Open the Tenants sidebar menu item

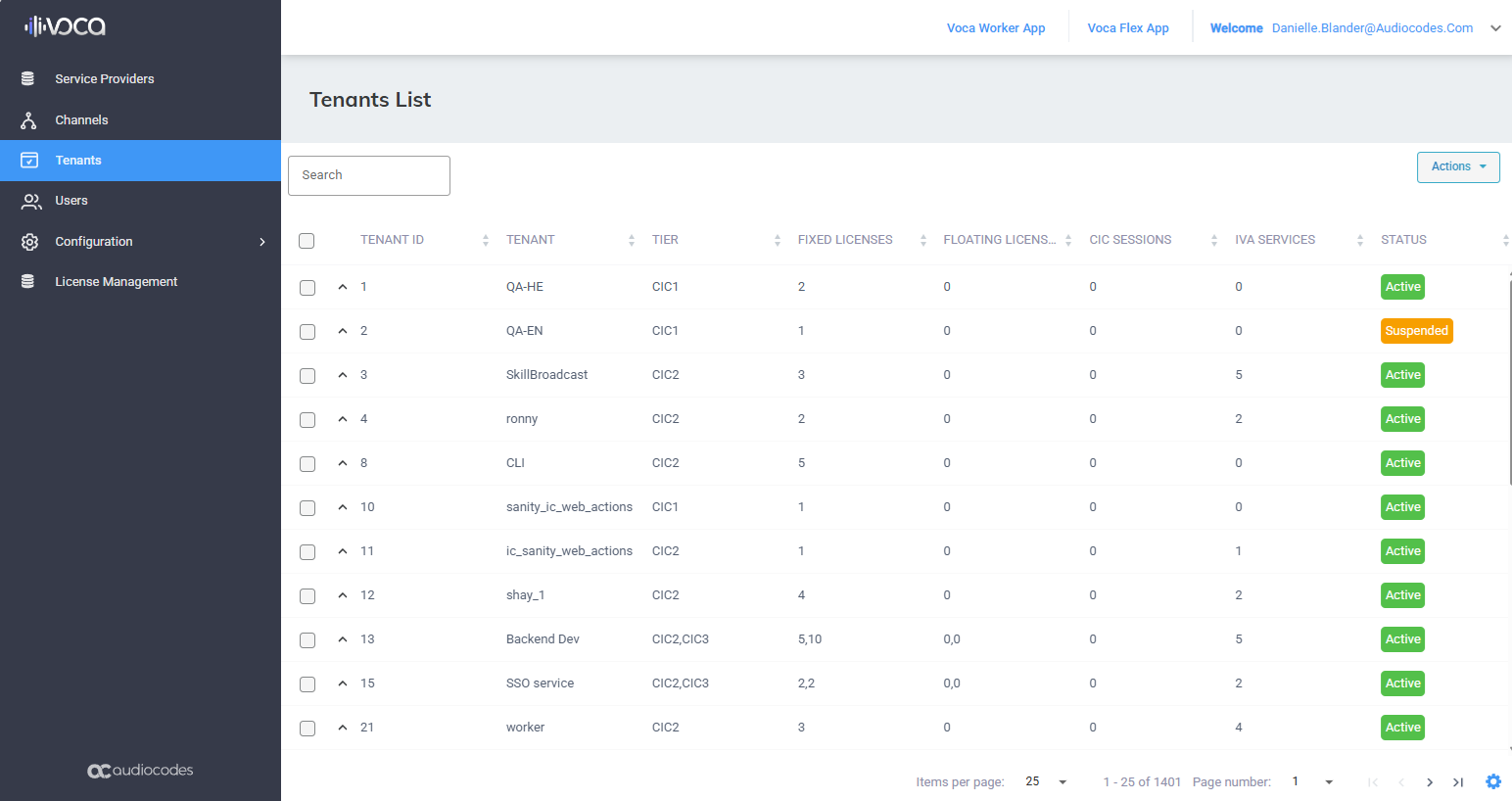(78, 161)
